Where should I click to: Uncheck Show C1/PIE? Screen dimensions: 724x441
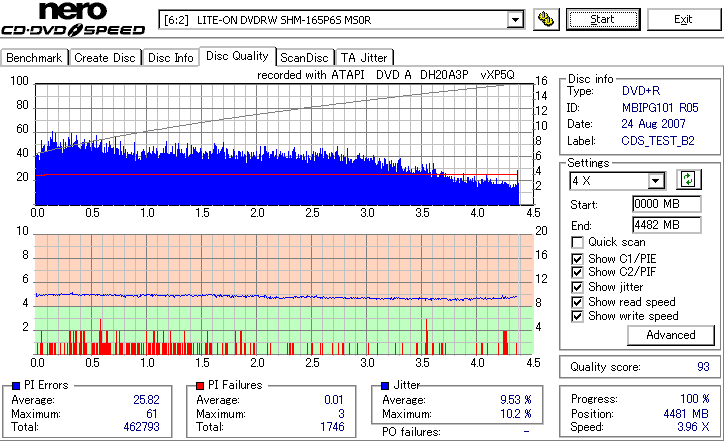(577, 259)
